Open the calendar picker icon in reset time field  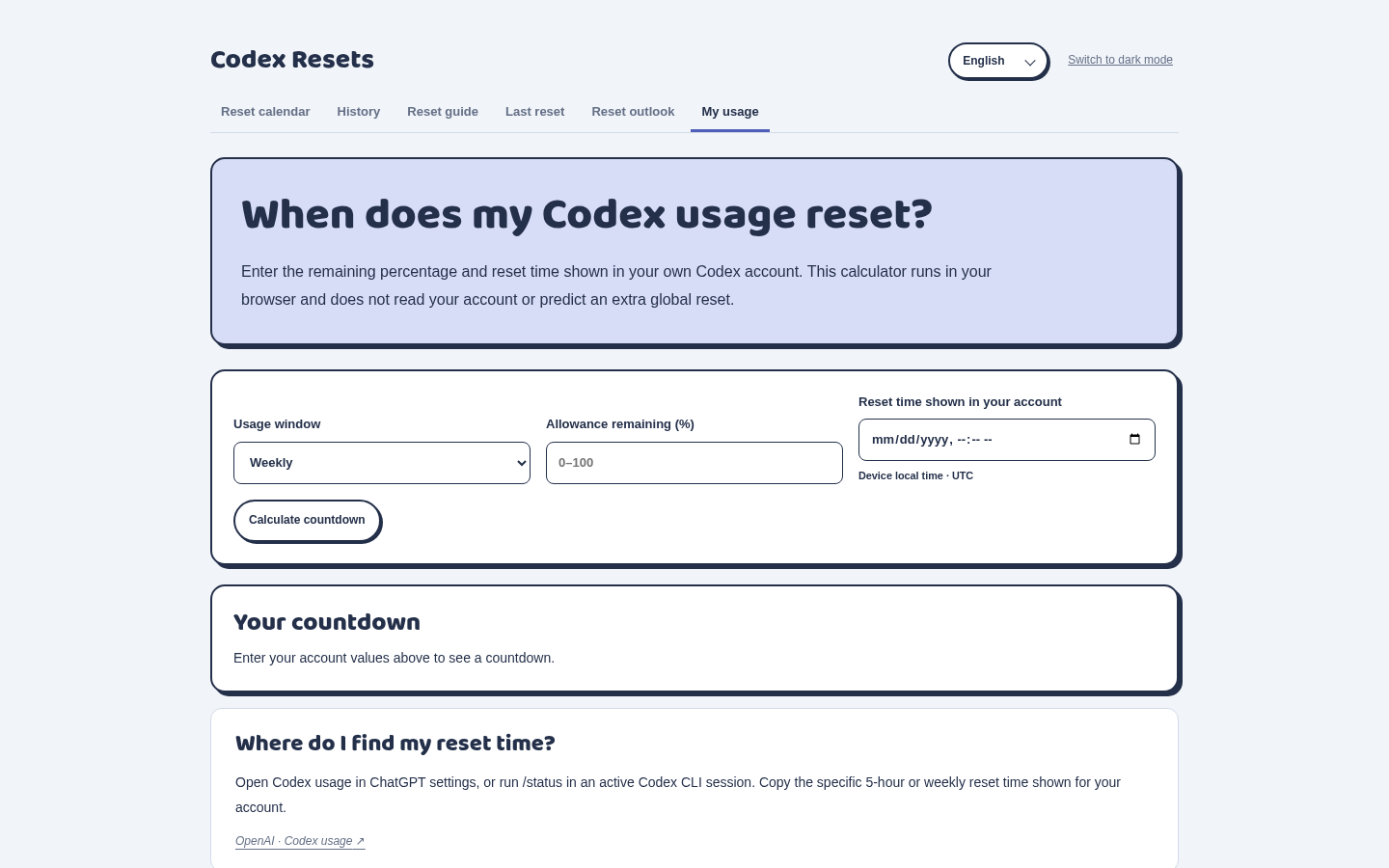[1134, 440]
